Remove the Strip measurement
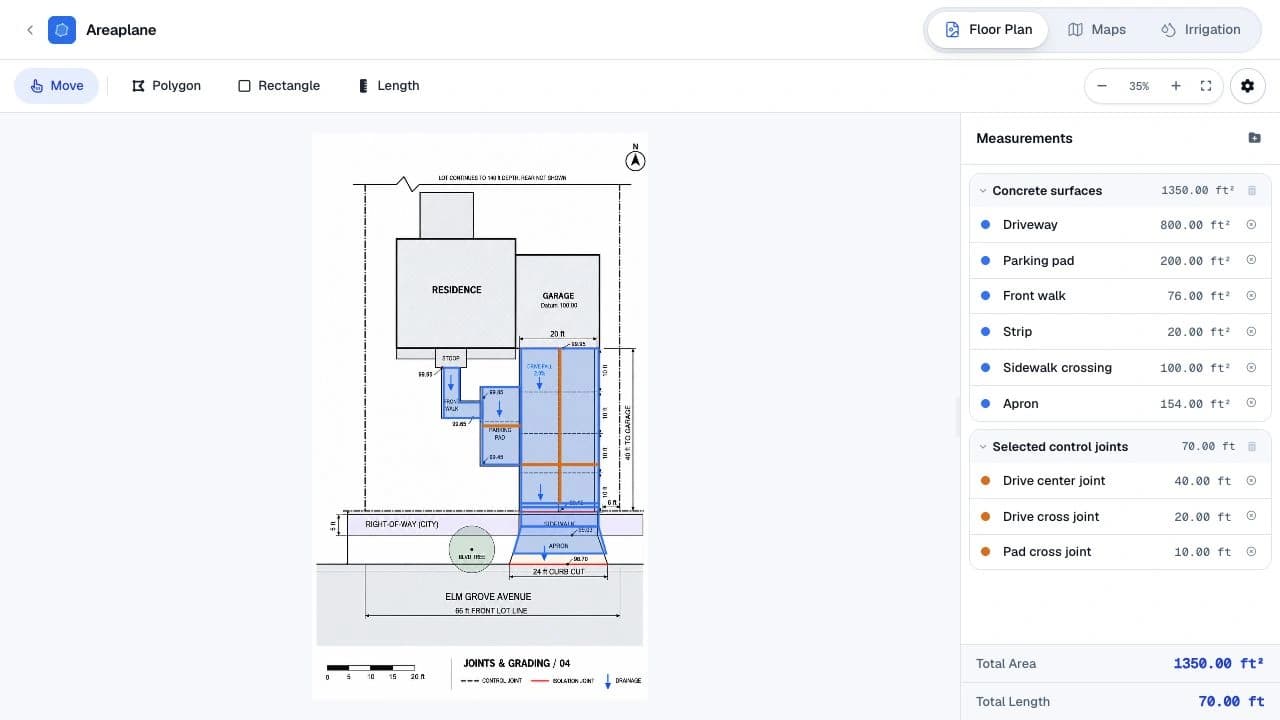Image resolution: width=1280 pixels, height=720 pixels. click(1251, 332)
